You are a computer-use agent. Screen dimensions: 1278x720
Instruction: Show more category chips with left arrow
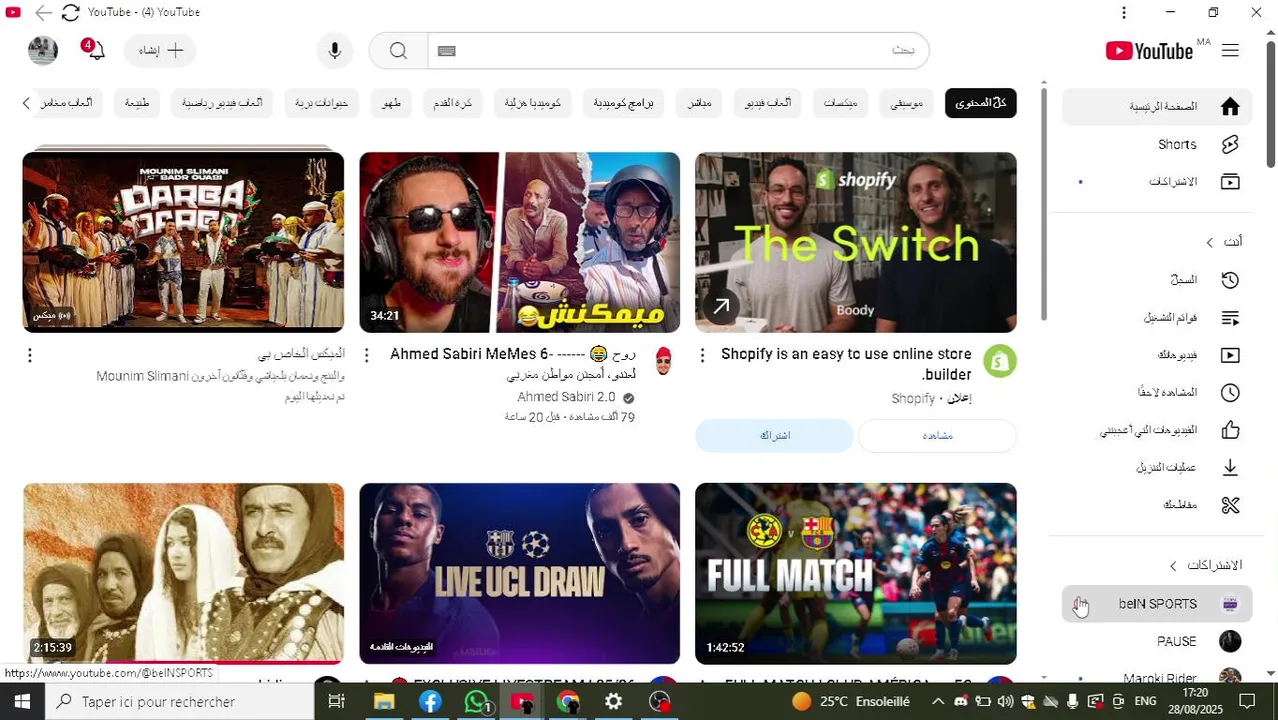tap(27, 103)
